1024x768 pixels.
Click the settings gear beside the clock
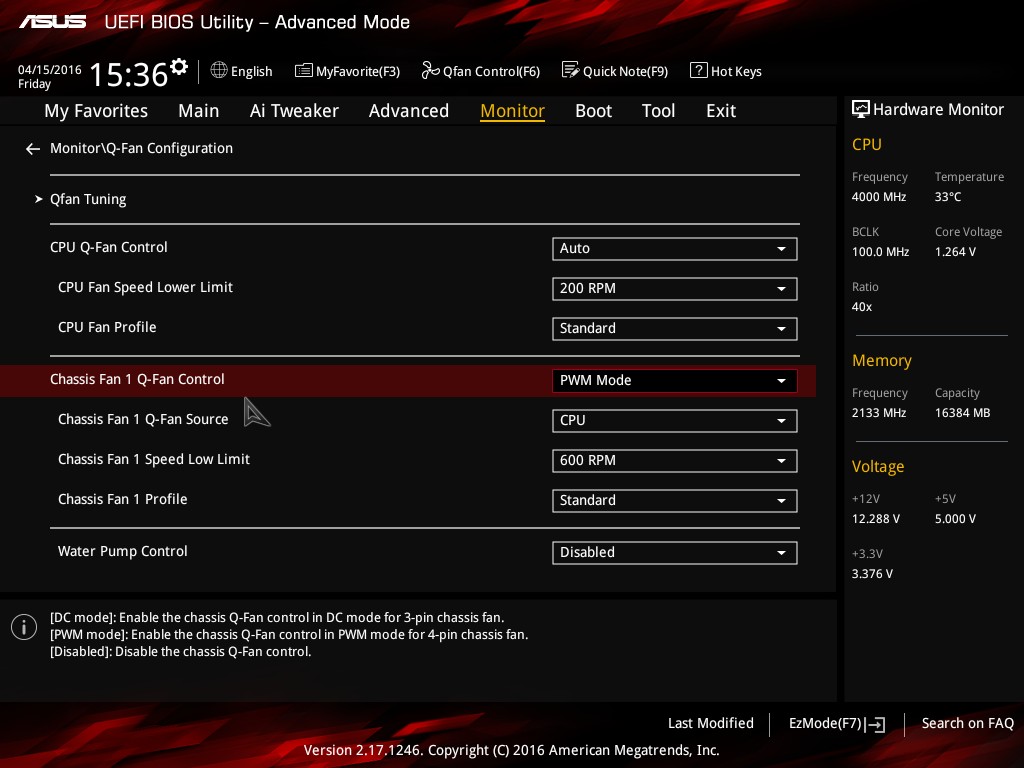pyautogui.click(x=179, y=66)
